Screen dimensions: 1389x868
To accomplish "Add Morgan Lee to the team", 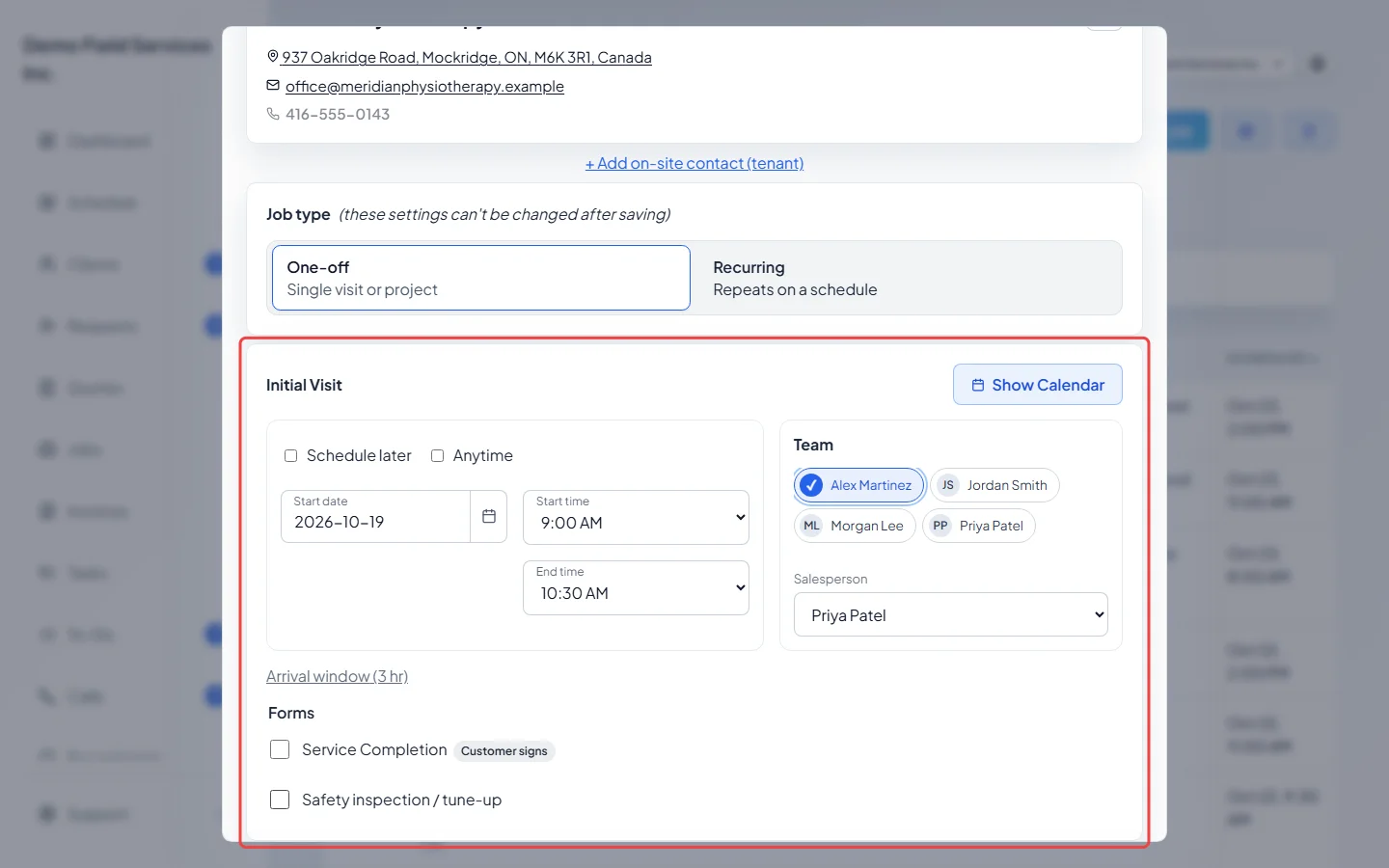I will [855, 526].
